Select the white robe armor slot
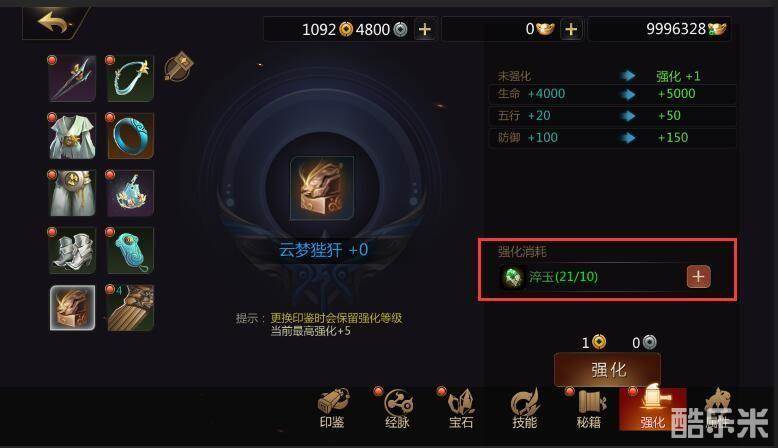The image size is (778, 448). (x=72, y=136)
